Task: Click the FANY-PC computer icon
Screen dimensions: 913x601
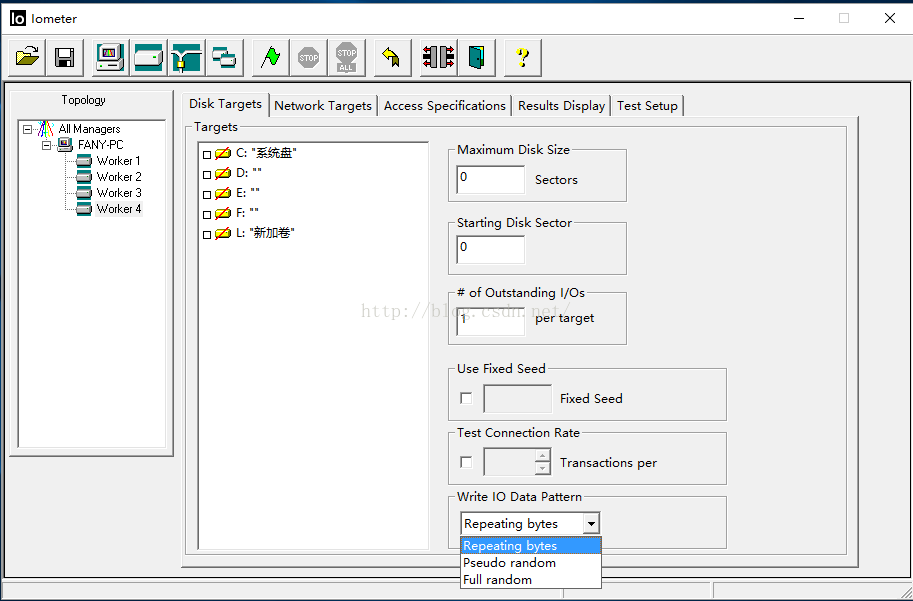Action: tap(65, 145)
